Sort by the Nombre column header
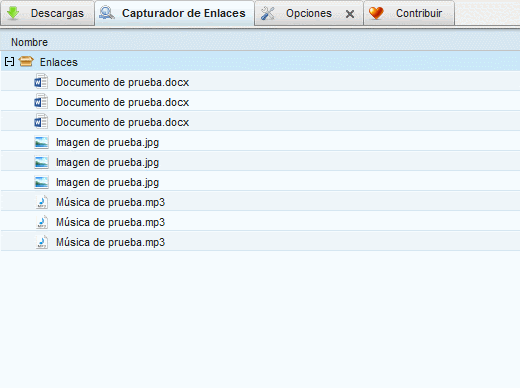The image size is (520, 388). pos(260,42)
